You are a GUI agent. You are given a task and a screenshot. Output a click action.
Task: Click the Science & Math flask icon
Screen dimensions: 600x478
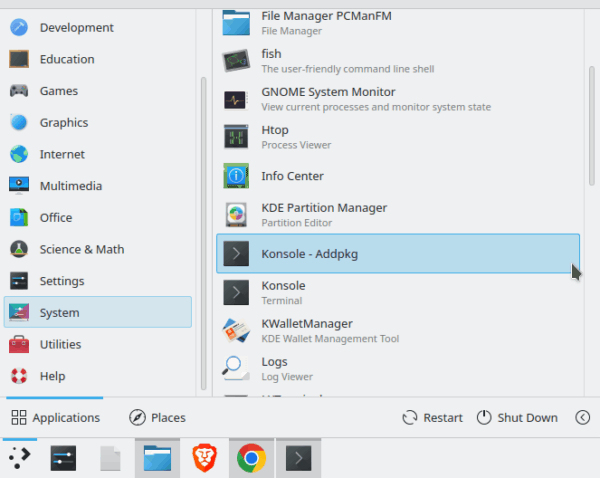coord(19,249)
